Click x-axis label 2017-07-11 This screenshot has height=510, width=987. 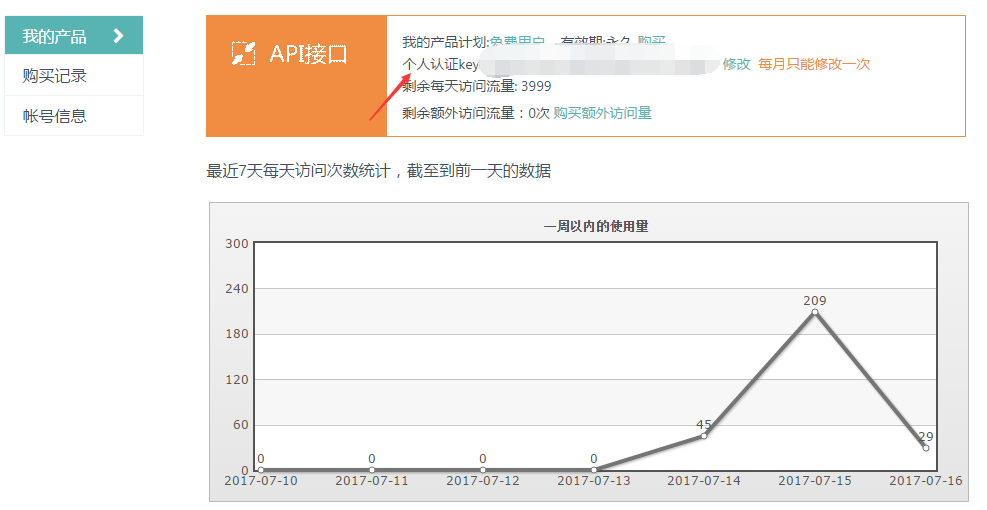point(371,480)
